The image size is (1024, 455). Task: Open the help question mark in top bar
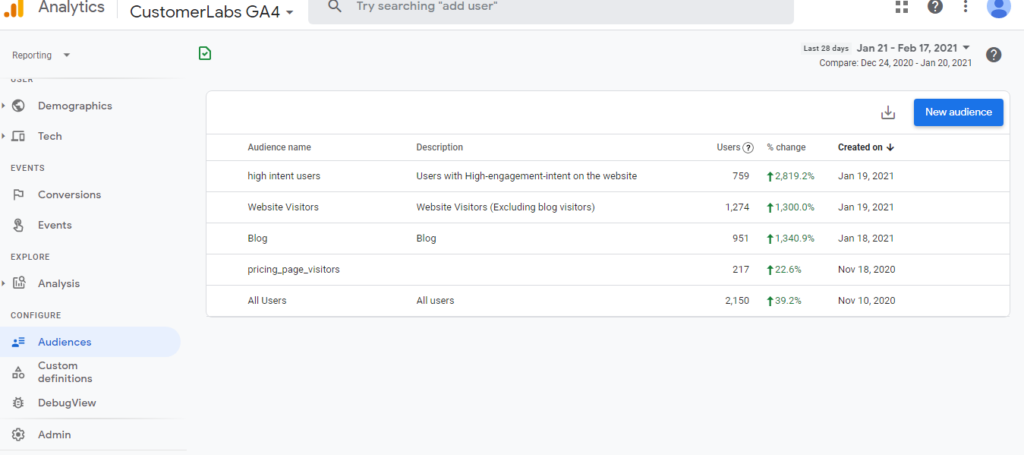(935, 7)
